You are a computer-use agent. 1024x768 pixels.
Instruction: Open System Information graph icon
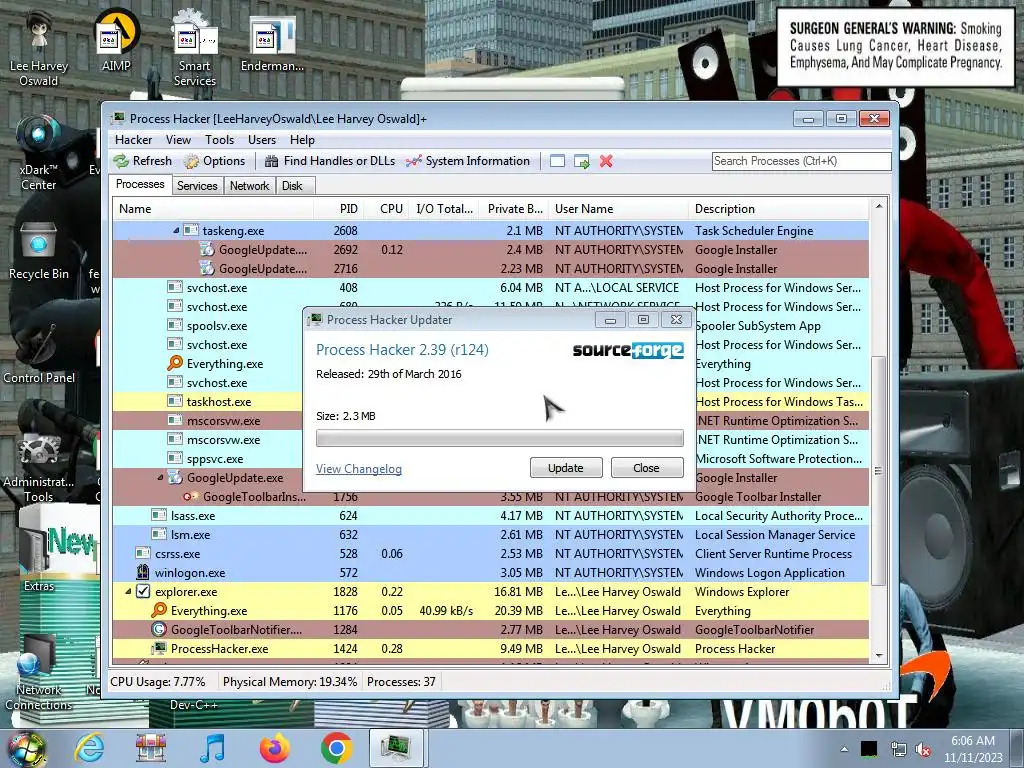tap(413, 161)
